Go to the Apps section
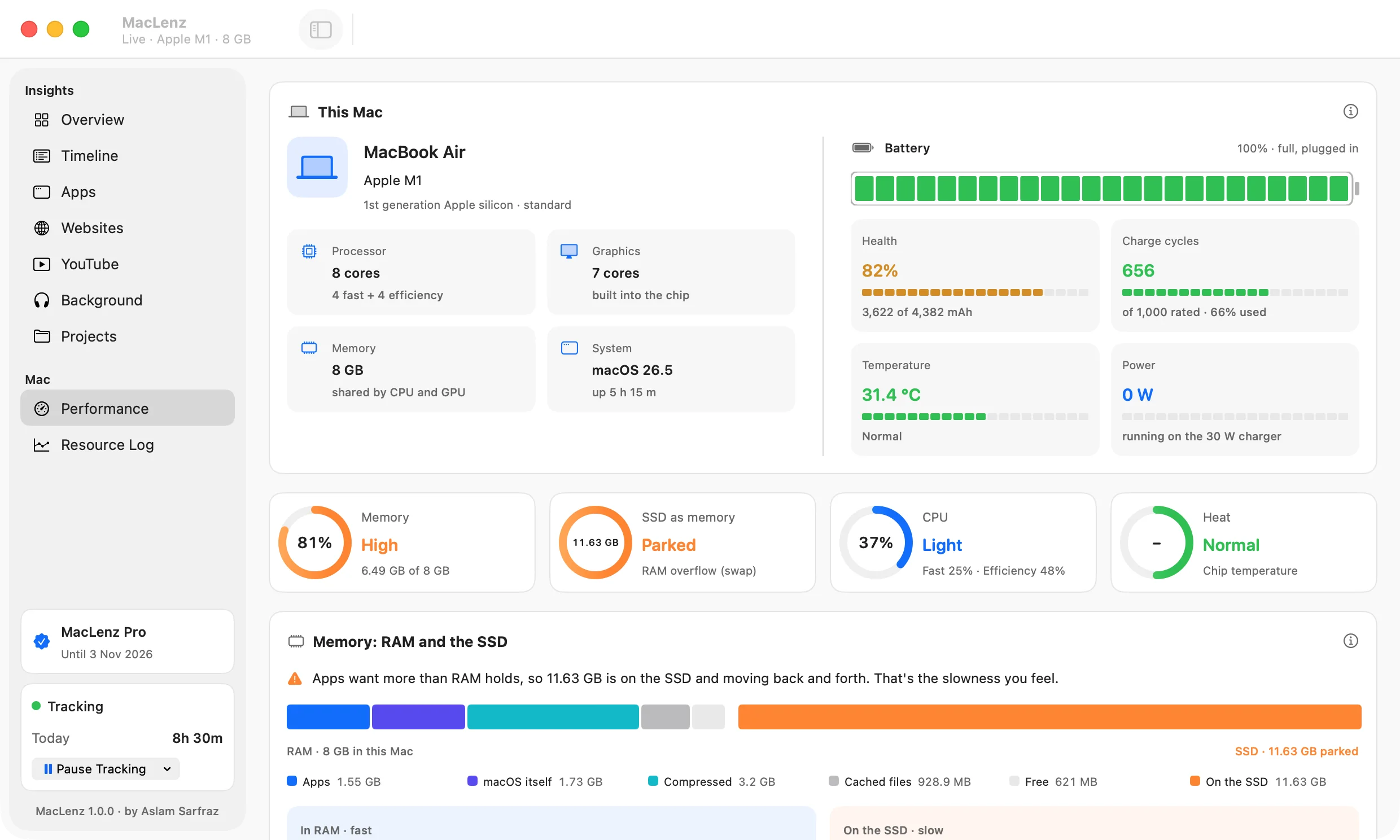1400x840 pixels. point(128,192)
